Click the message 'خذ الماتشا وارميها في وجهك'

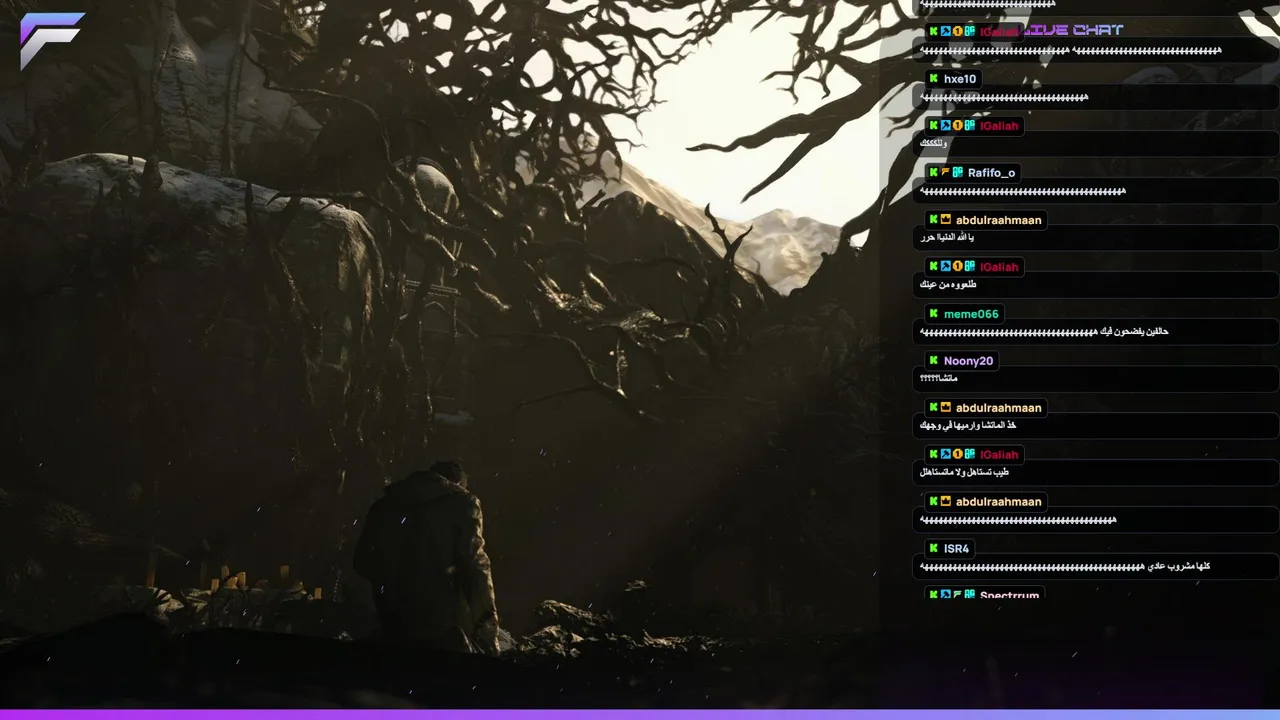tap(968, 426)
